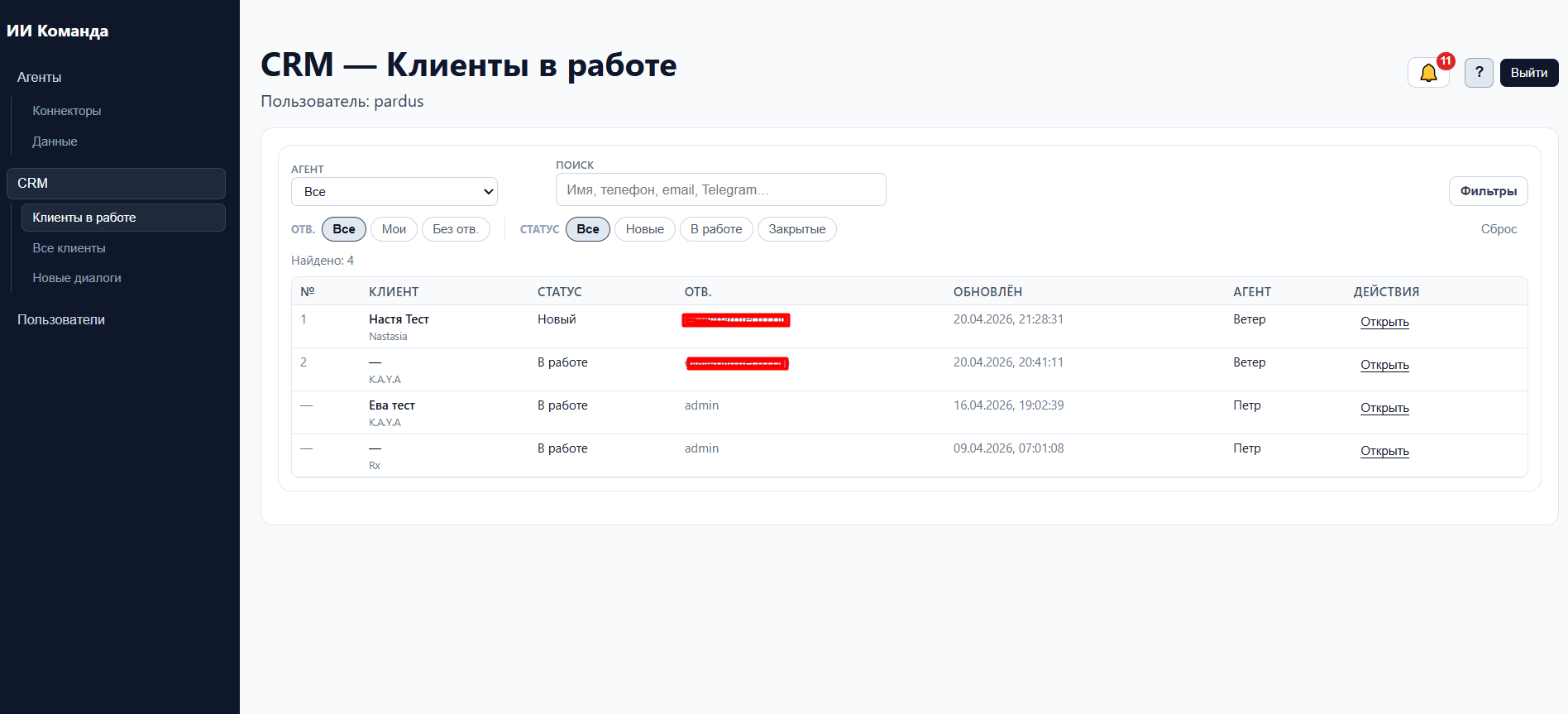Click client name Ева тест
This screenshot has width=1568, height=714.
pyautogui.click(x=392, y=405)
